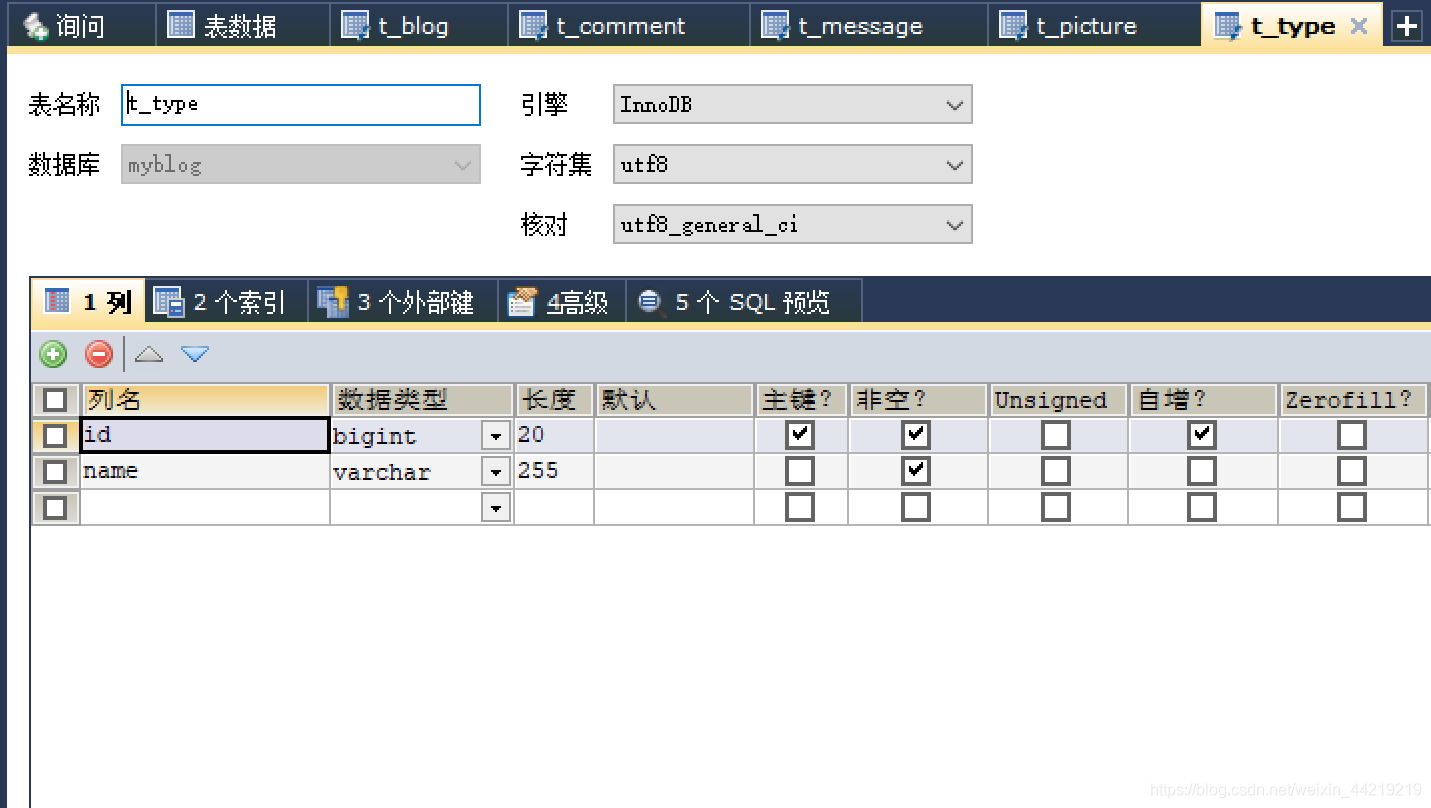This screenshot has width=1431, height=808.
Task: Open the t_message tab
Action: pyautogui.click(x=868, y=26)
